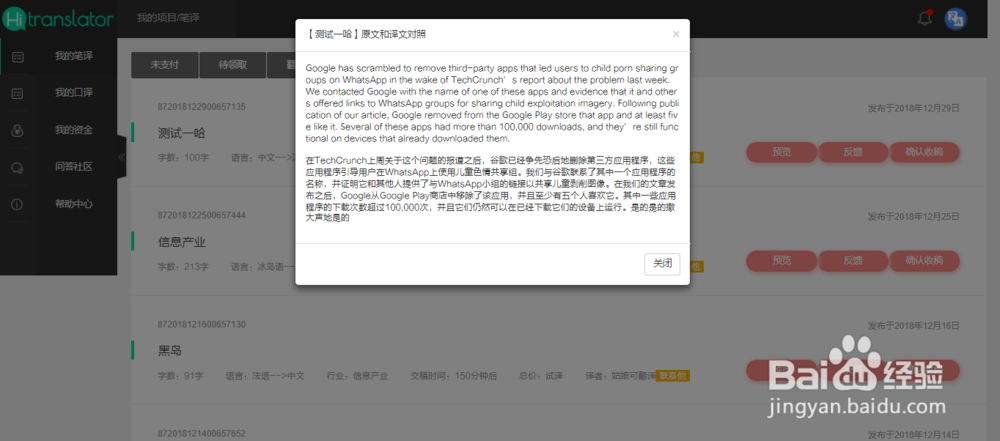Click the 发布于2018年12月16日 date
Image resolution: width=1000 pixels, height=441 pixels.
tap(913, 325)
